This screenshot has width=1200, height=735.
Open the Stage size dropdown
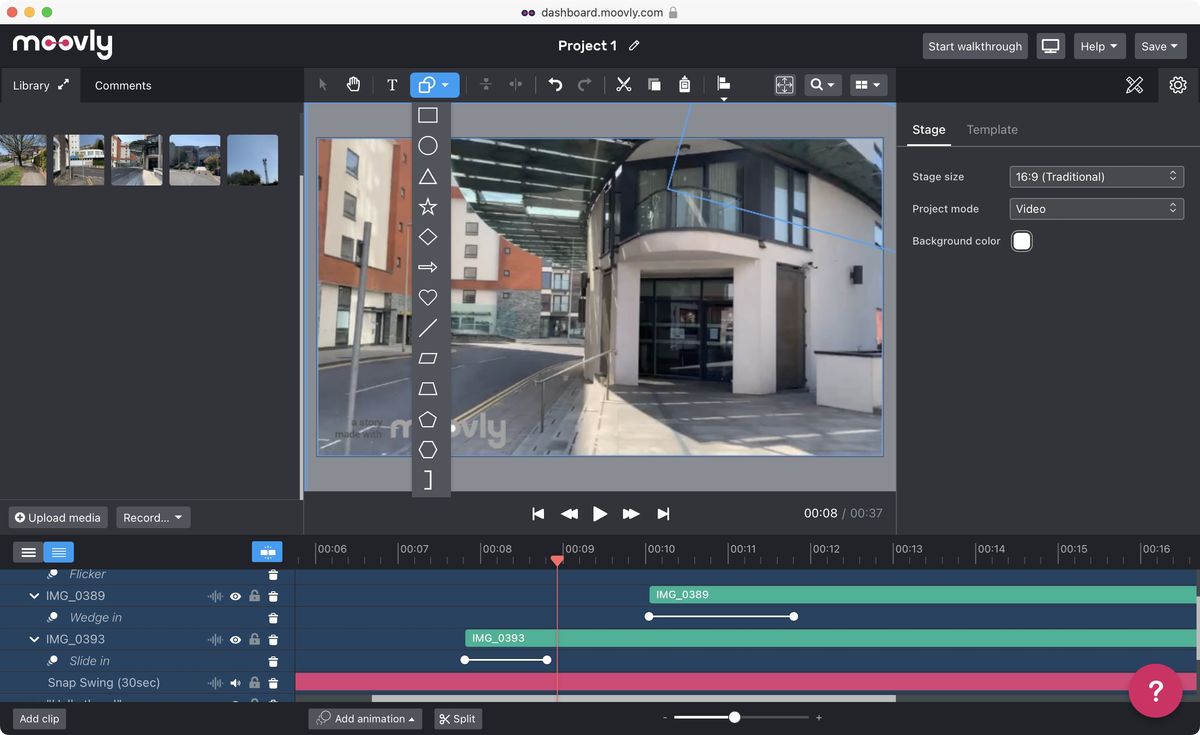tap(1096, 177)
